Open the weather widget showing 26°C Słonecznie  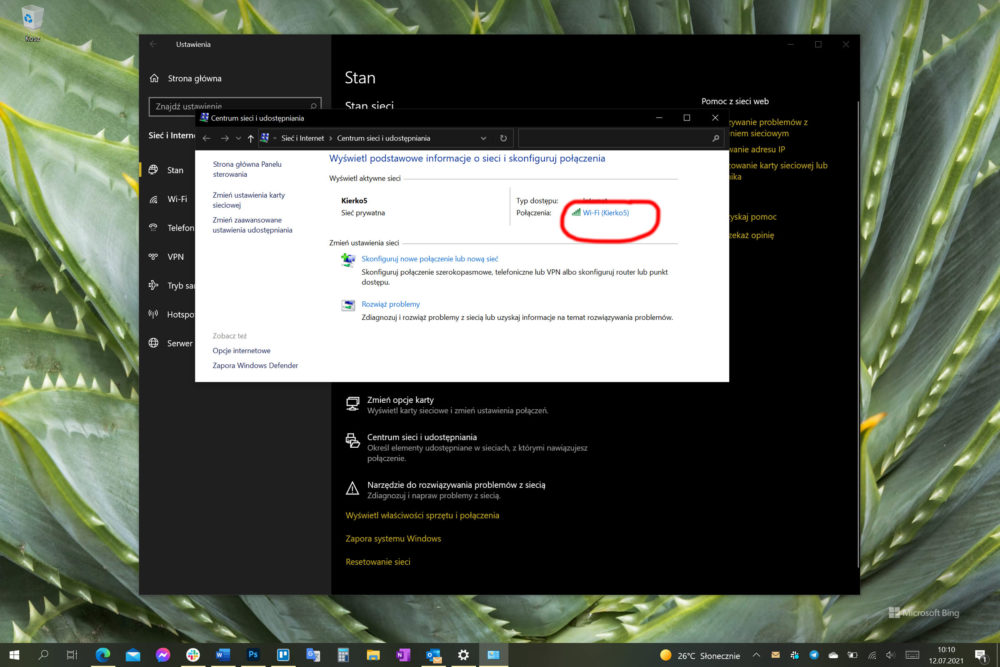pos(700,656)
